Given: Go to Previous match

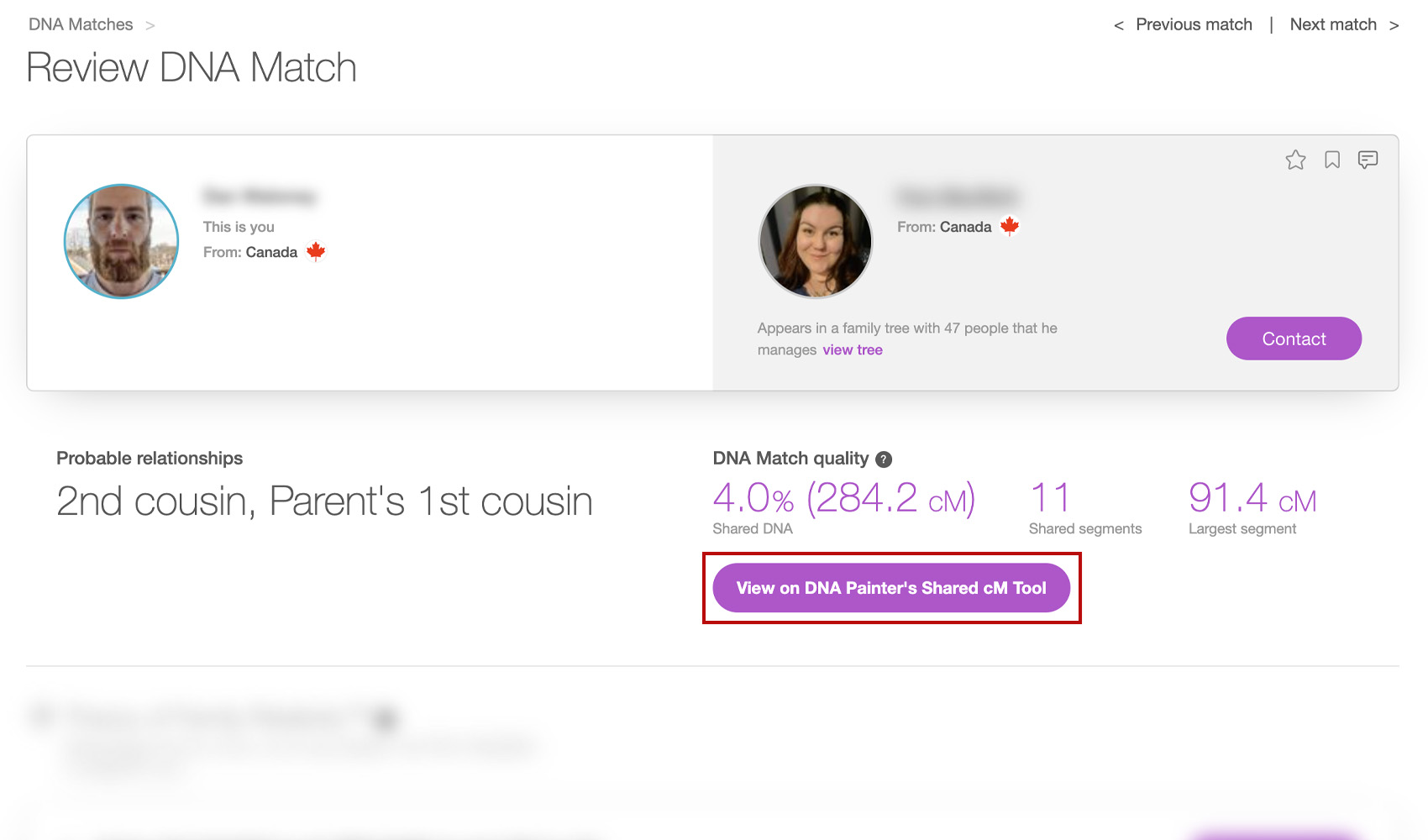Looking at the screenshot, I should point(1194,24).
